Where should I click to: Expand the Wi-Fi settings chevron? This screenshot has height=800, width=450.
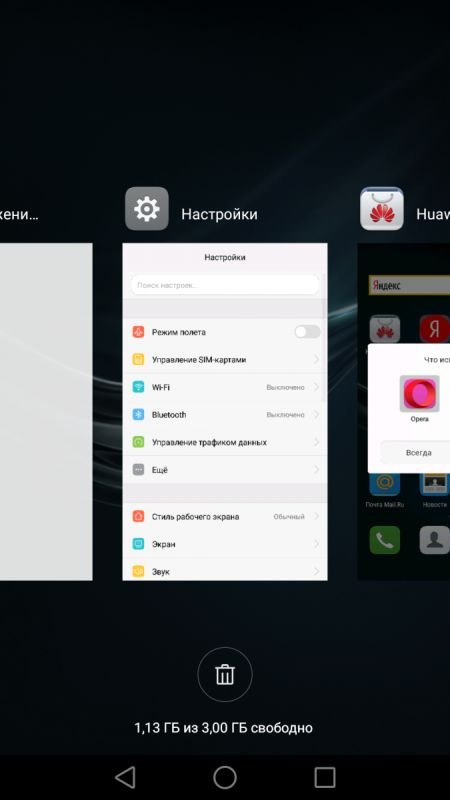point(316,387)
